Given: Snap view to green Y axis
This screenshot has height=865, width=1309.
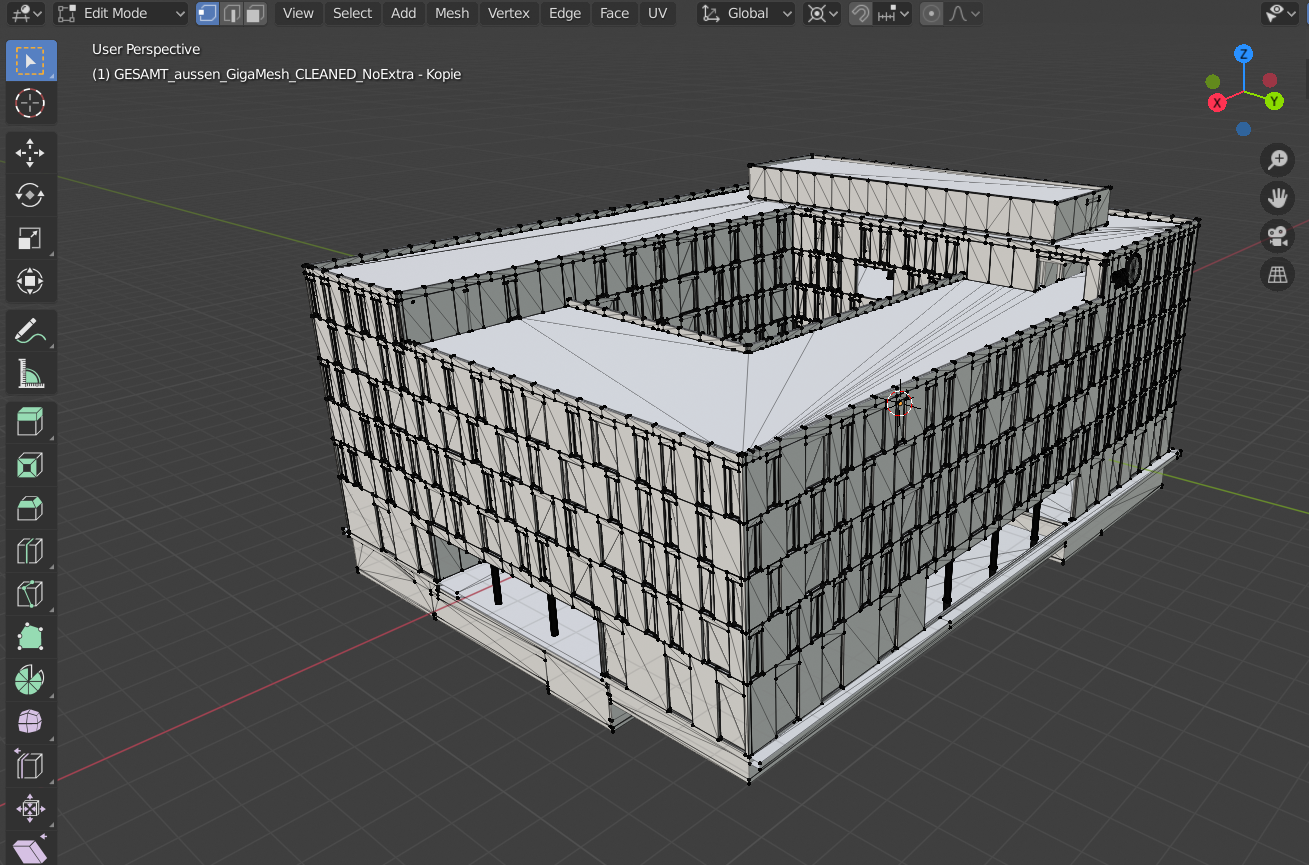Looking at the screenshot, I should click(x=1274, y=101).
